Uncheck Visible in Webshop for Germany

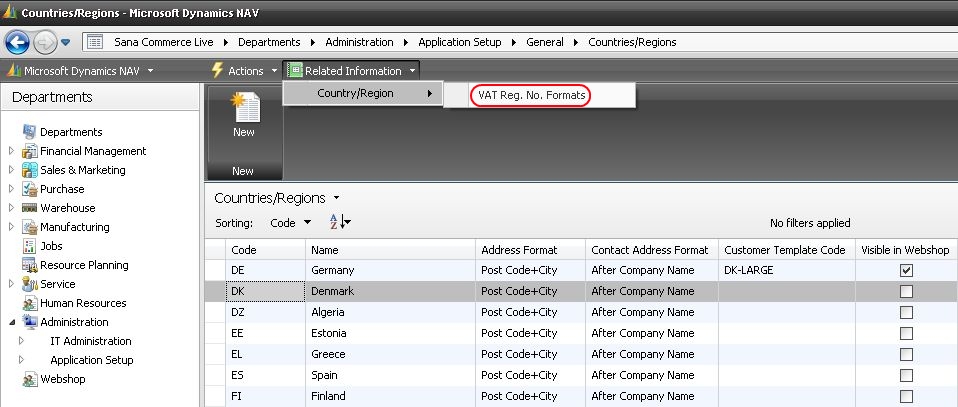(x=906, y=270)
